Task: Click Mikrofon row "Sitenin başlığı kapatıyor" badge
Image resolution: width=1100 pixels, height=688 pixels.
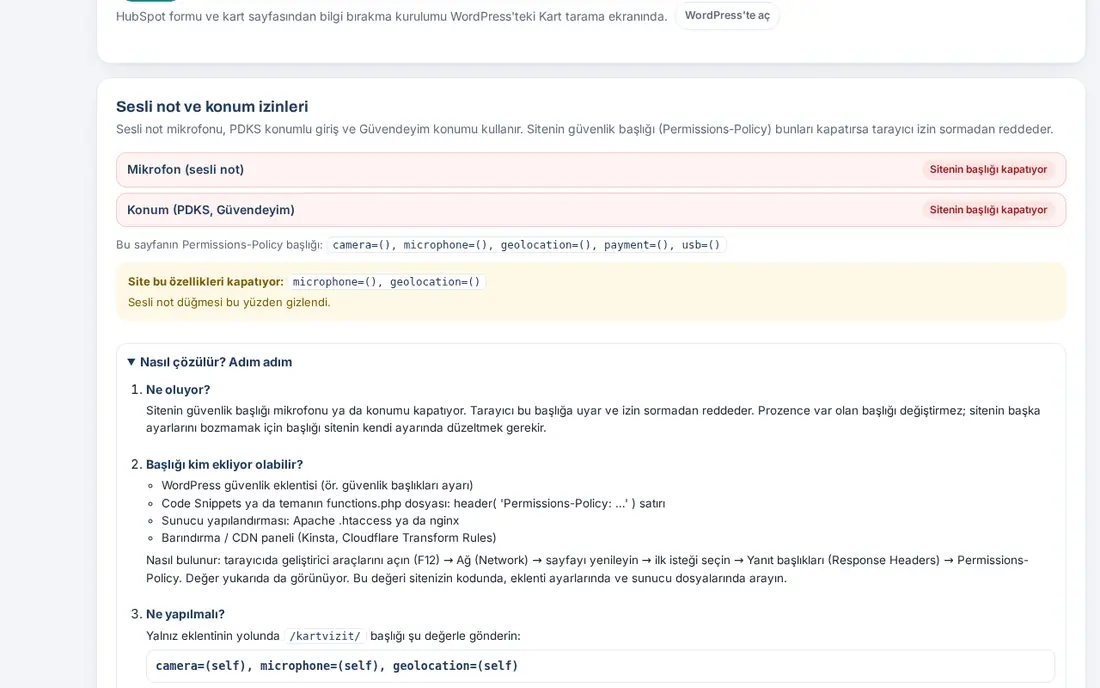Action: 988,170
